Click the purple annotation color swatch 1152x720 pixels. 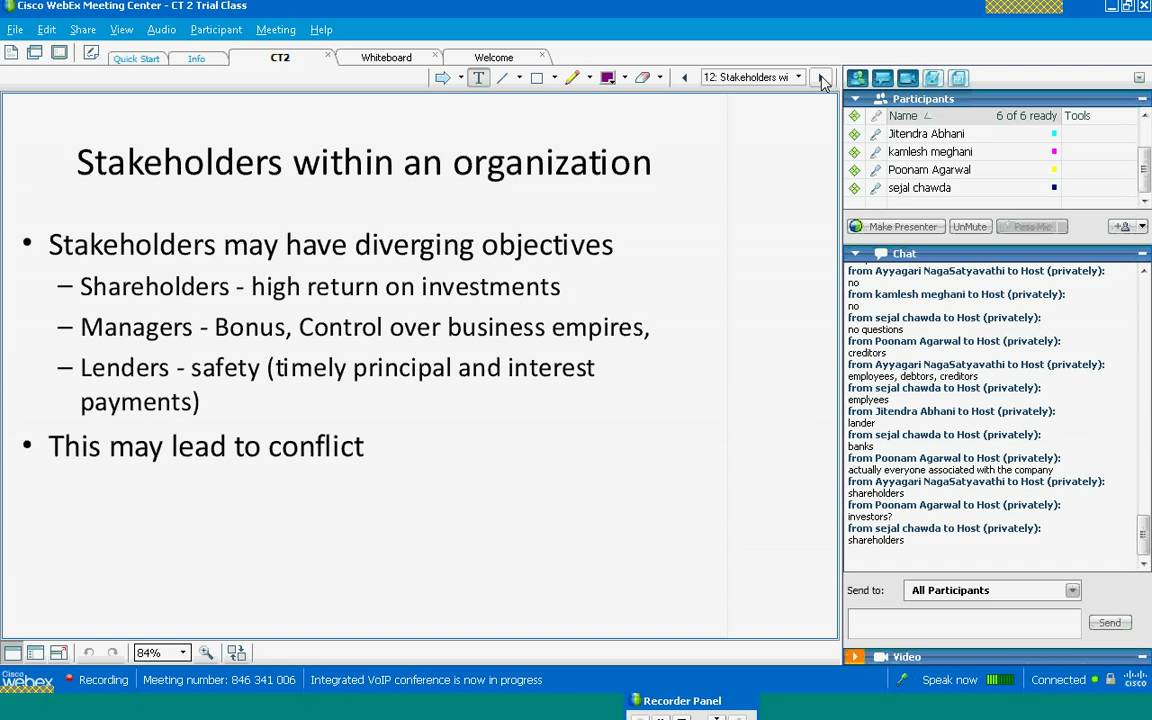tap(608, 77)
